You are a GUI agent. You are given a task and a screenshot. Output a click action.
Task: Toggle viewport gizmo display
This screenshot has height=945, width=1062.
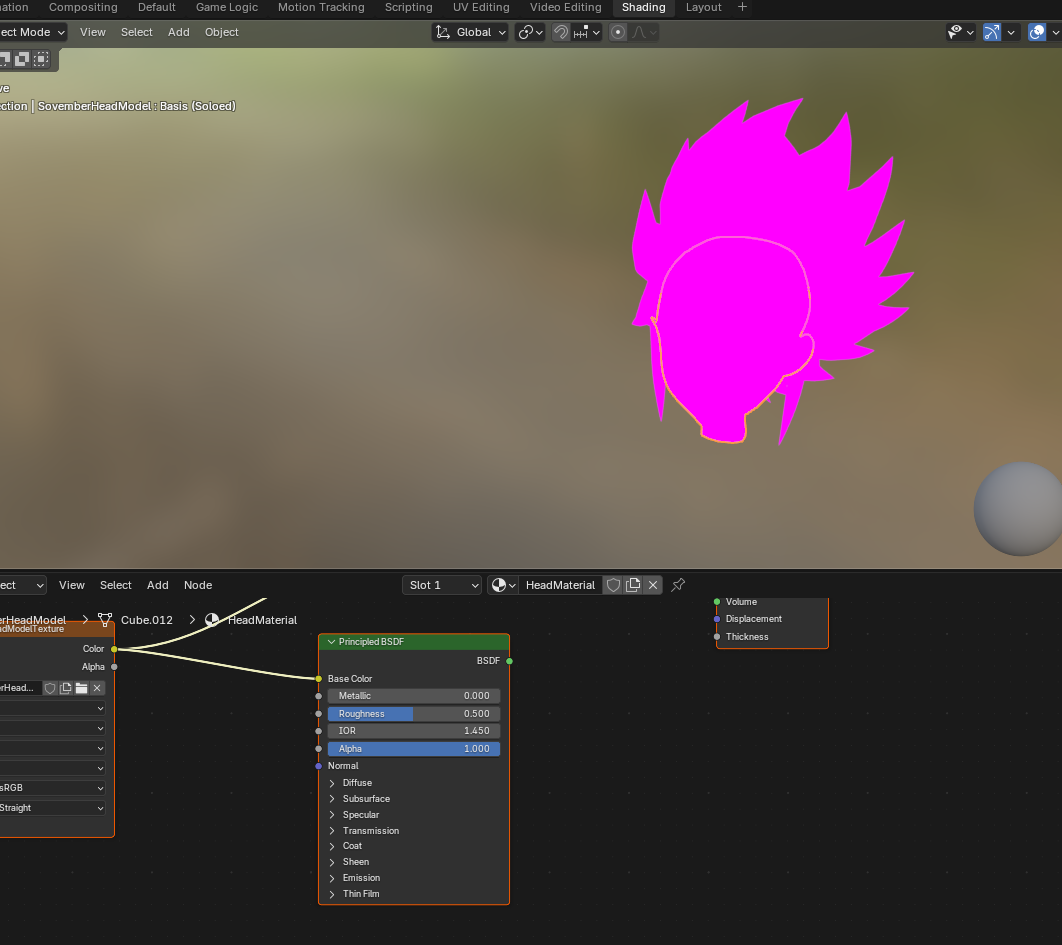pyautogui.click(x=992, y=32)
